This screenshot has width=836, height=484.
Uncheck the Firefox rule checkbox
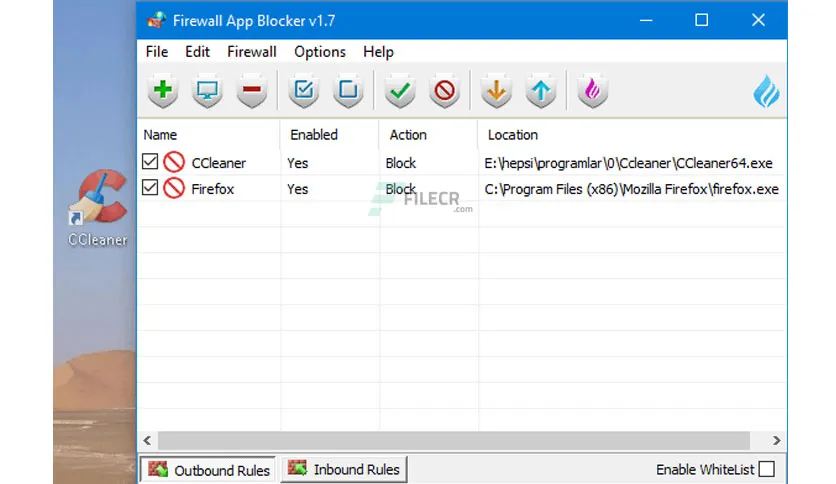150,188
